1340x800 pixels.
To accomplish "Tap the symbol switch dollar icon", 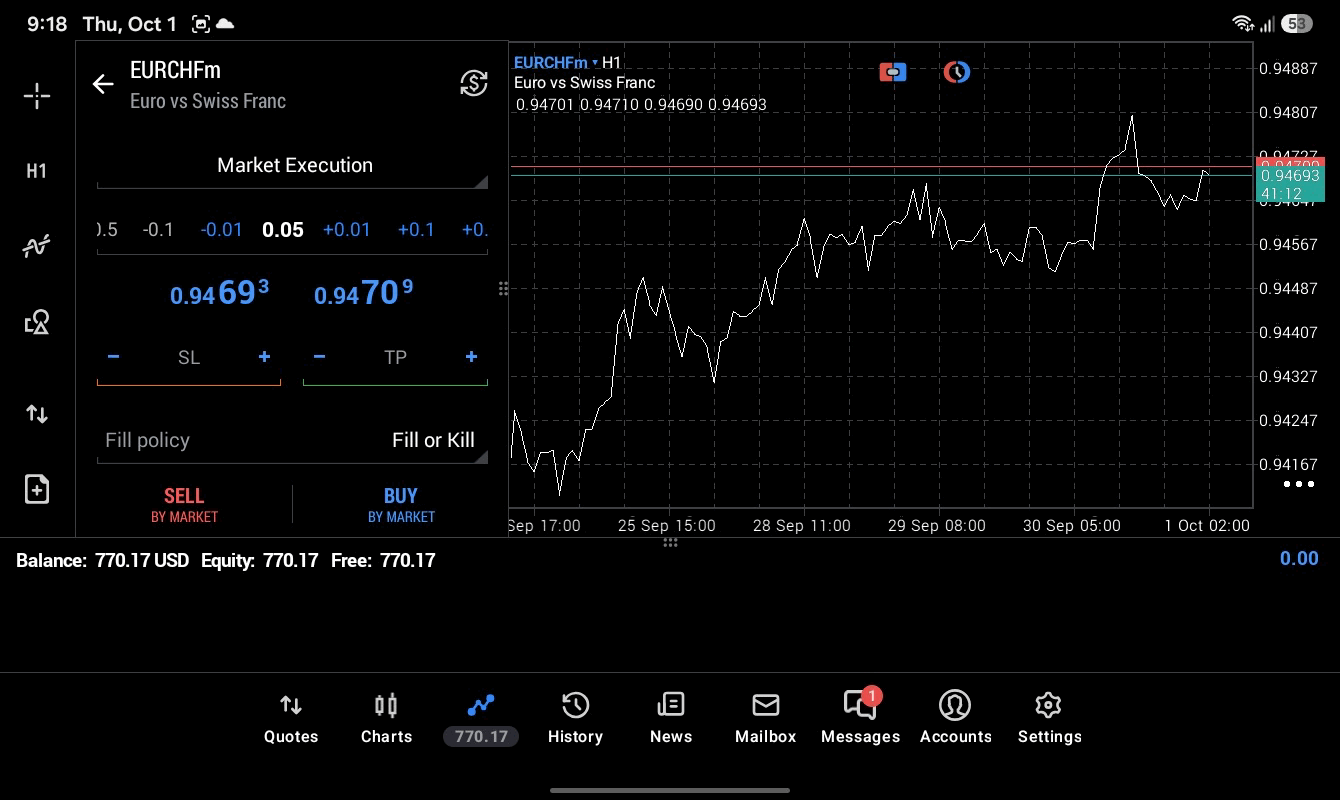I will pos(473,83).
